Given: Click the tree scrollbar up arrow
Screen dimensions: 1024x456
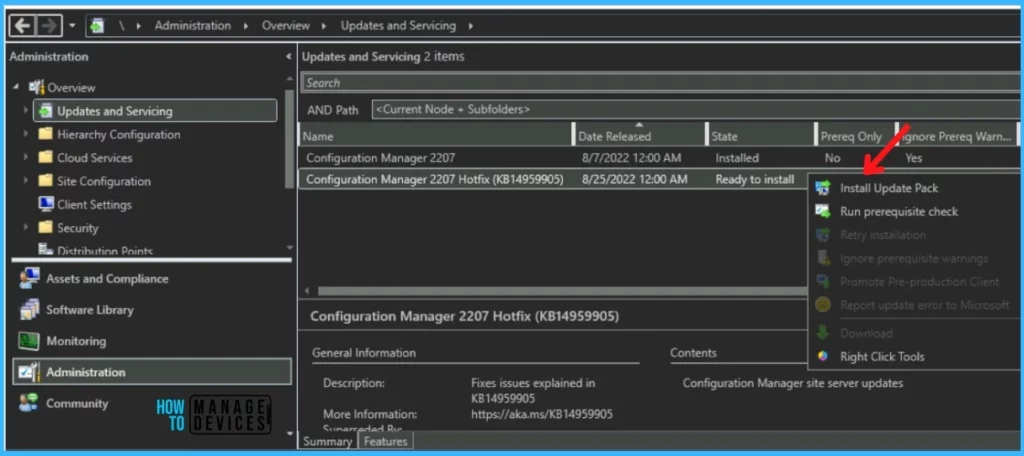Looking at the screenshot, I should (289, 78).
